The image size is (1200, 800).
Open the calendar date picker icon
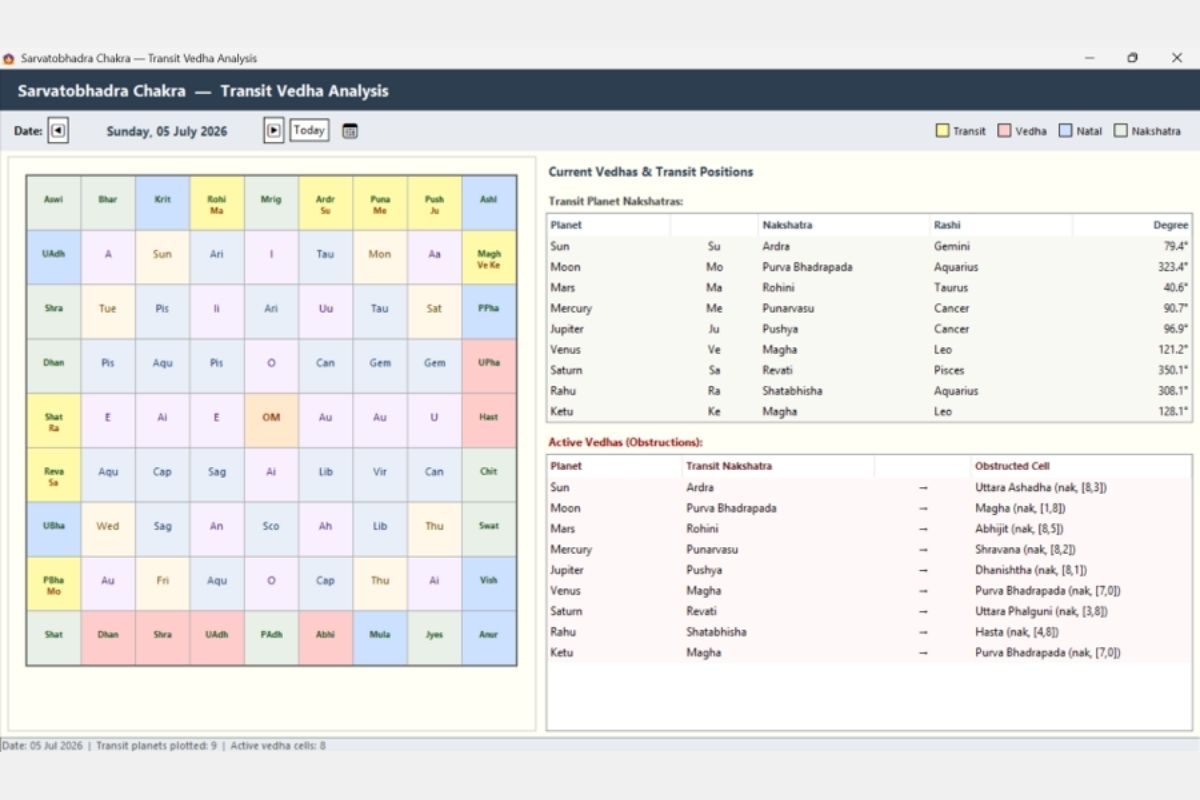pos(350,131)
